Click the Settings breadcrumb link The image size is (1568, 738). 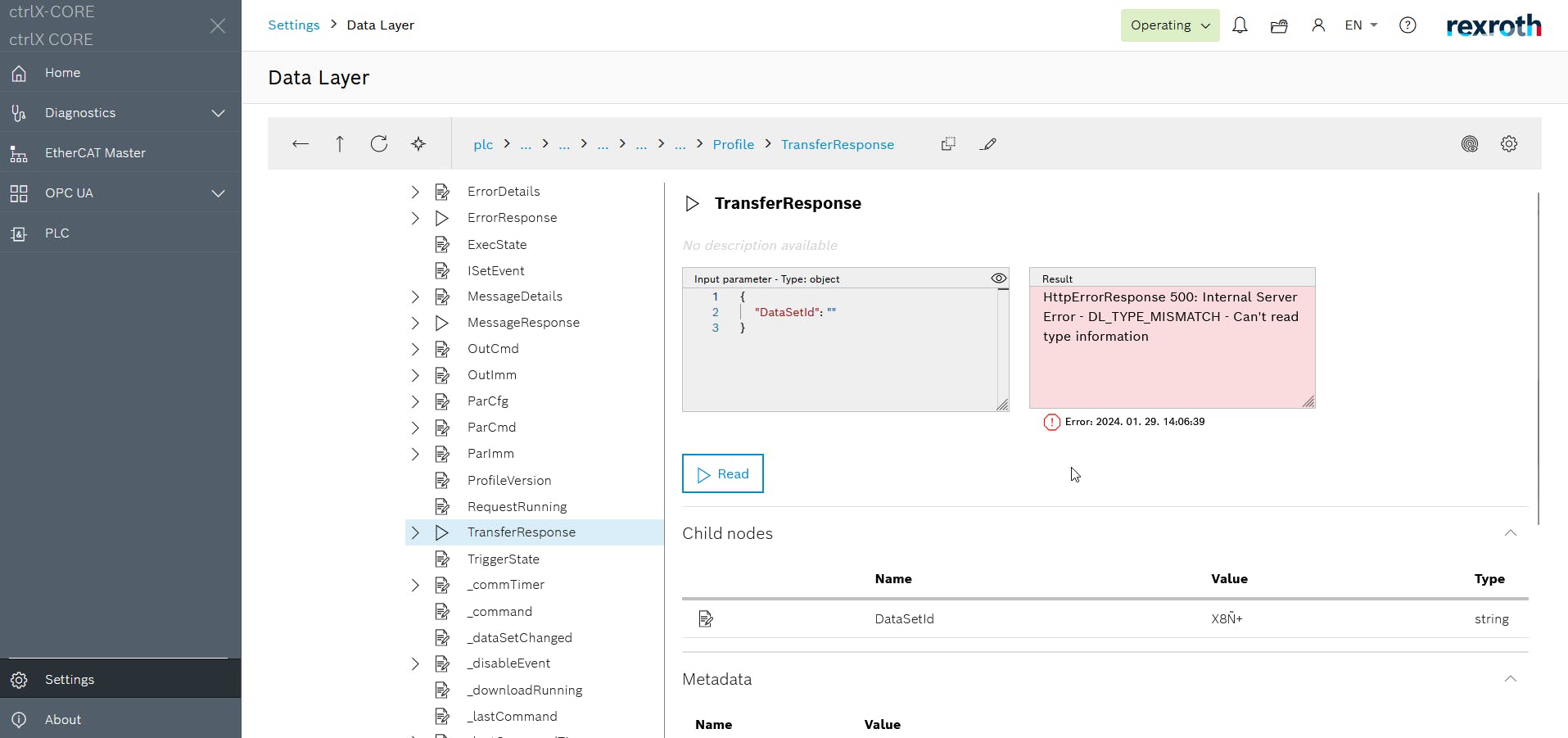(x=294, y=25)
